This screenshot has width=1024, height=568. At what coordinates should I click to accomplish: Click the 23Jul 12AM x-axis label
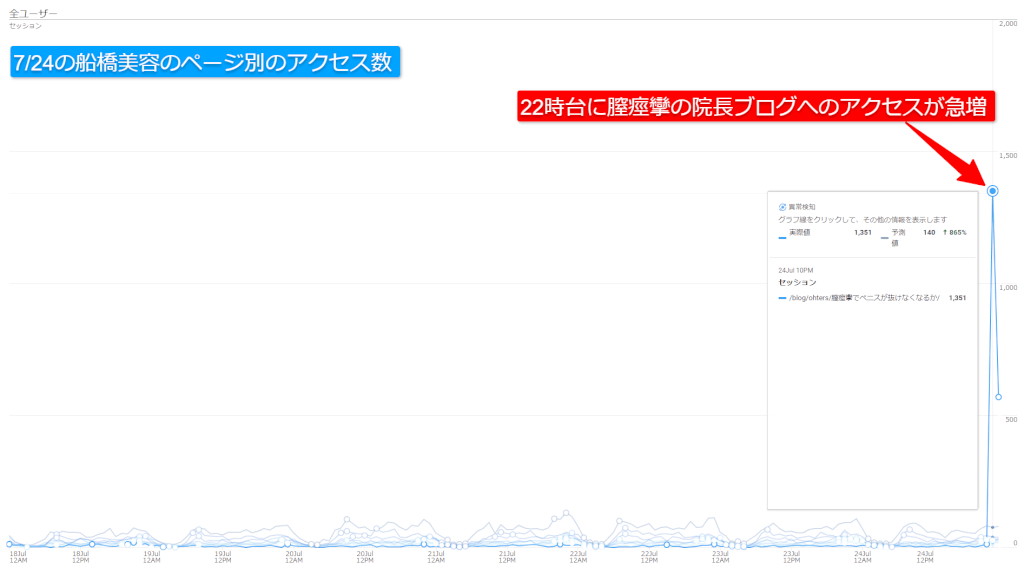pos(720,557)
